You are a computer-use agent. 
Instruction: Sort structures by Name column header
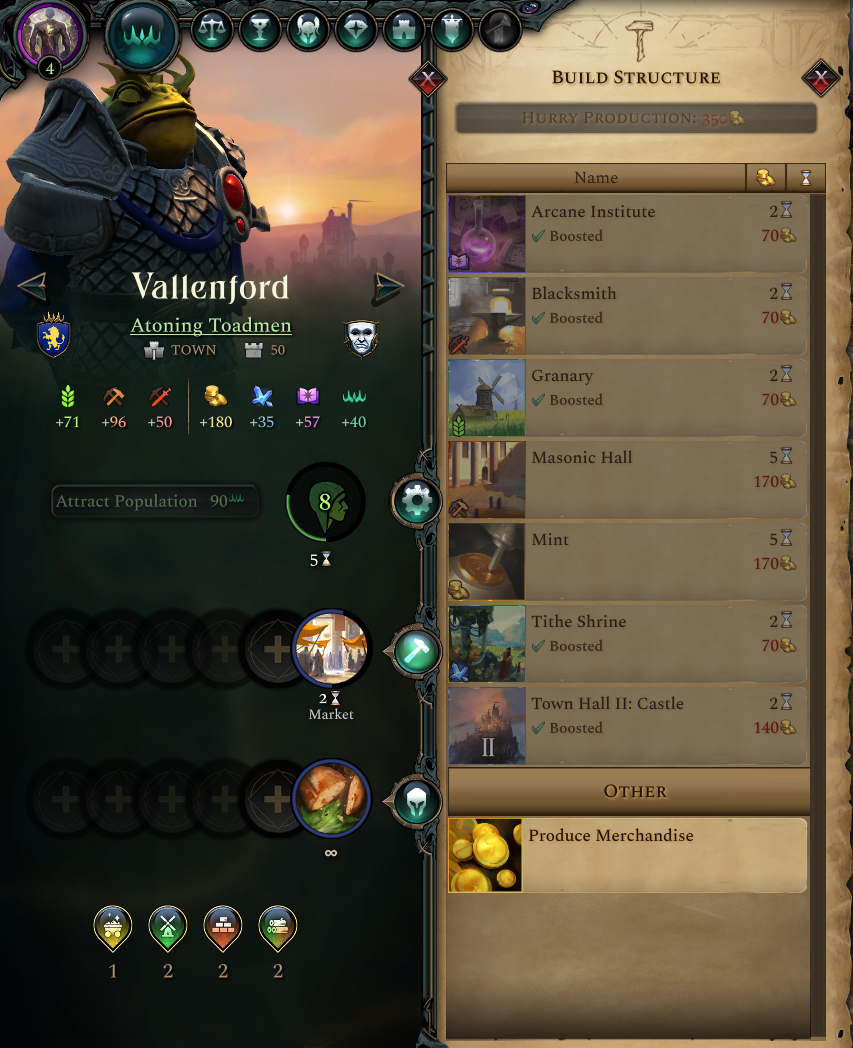click(x=596, y=178)
